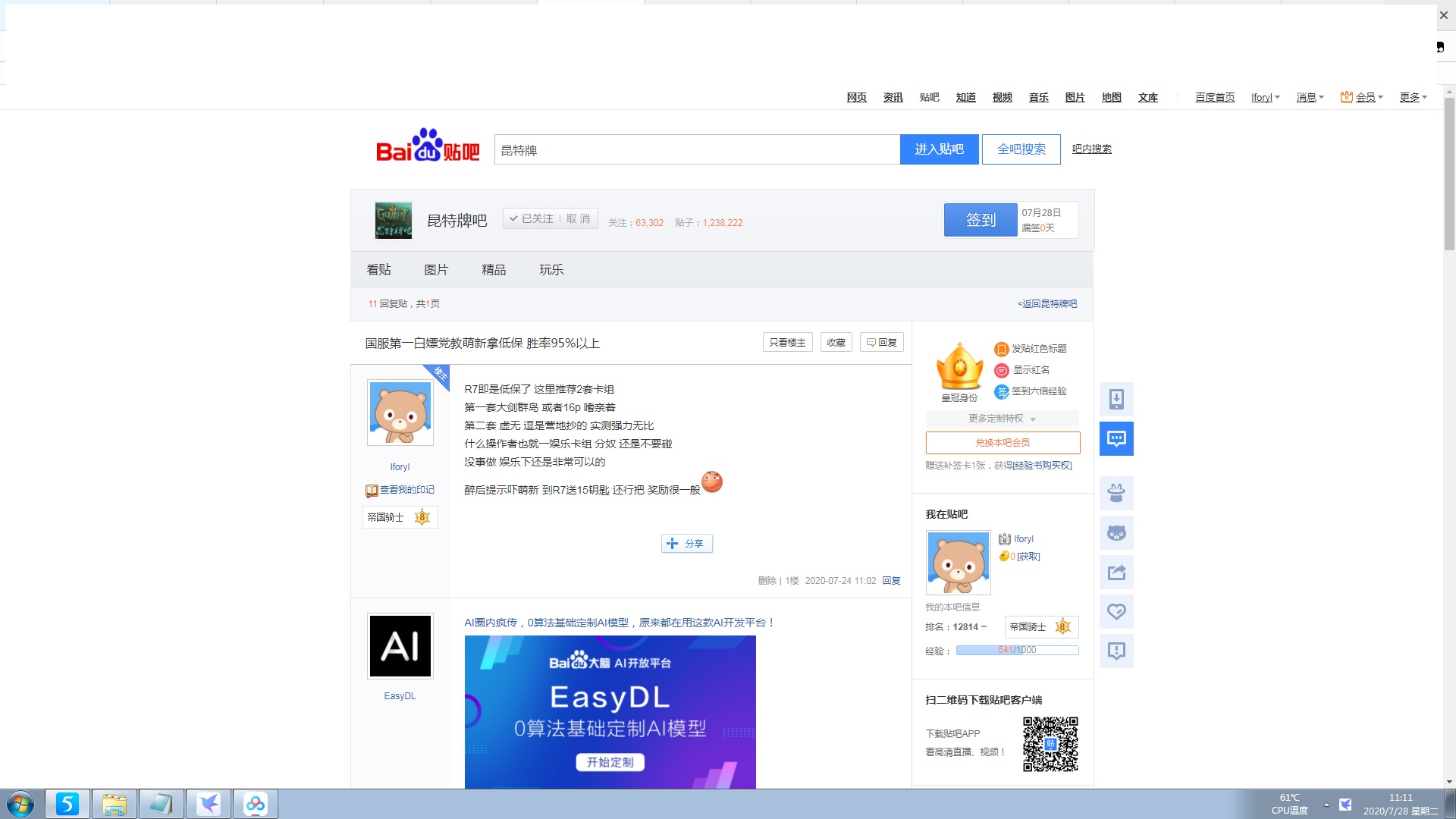Open 网页 in top navigation
This screenshot has height=819, width=1456.
pos(856,97)
